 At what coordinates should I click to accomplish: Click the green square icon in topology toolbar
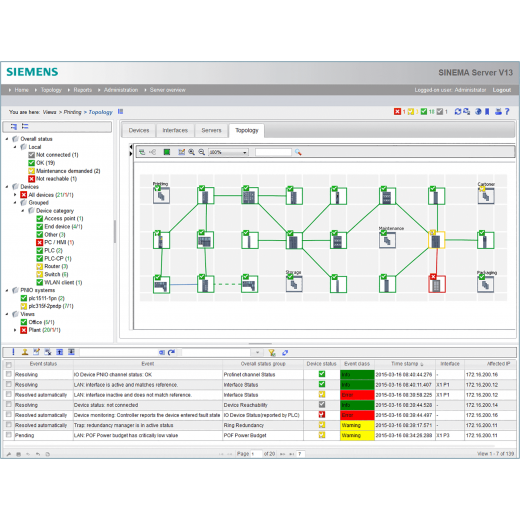167,152
